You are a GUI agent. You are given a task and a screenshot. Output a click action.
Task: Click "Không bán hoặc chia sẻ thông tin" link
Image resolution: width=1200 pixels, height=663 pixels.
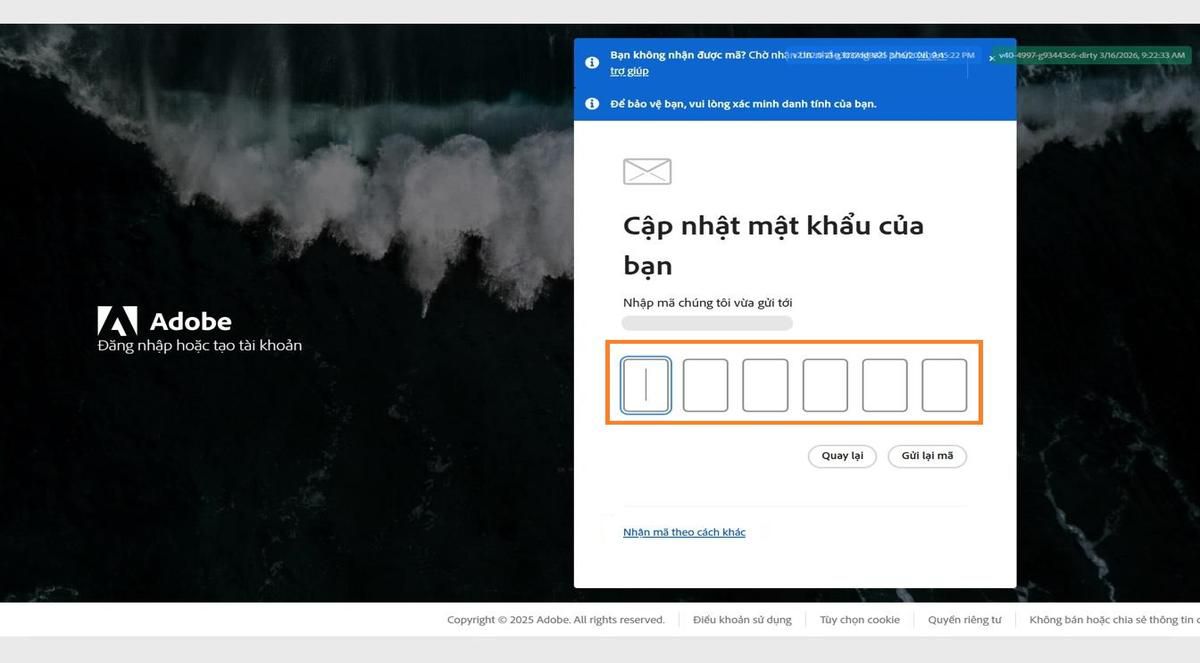point(1110,619)
